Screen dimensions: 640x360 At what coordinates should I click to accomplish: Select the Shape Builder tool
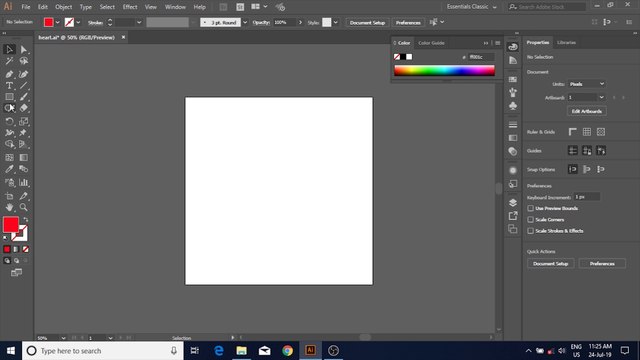click(x=9, y=144)
